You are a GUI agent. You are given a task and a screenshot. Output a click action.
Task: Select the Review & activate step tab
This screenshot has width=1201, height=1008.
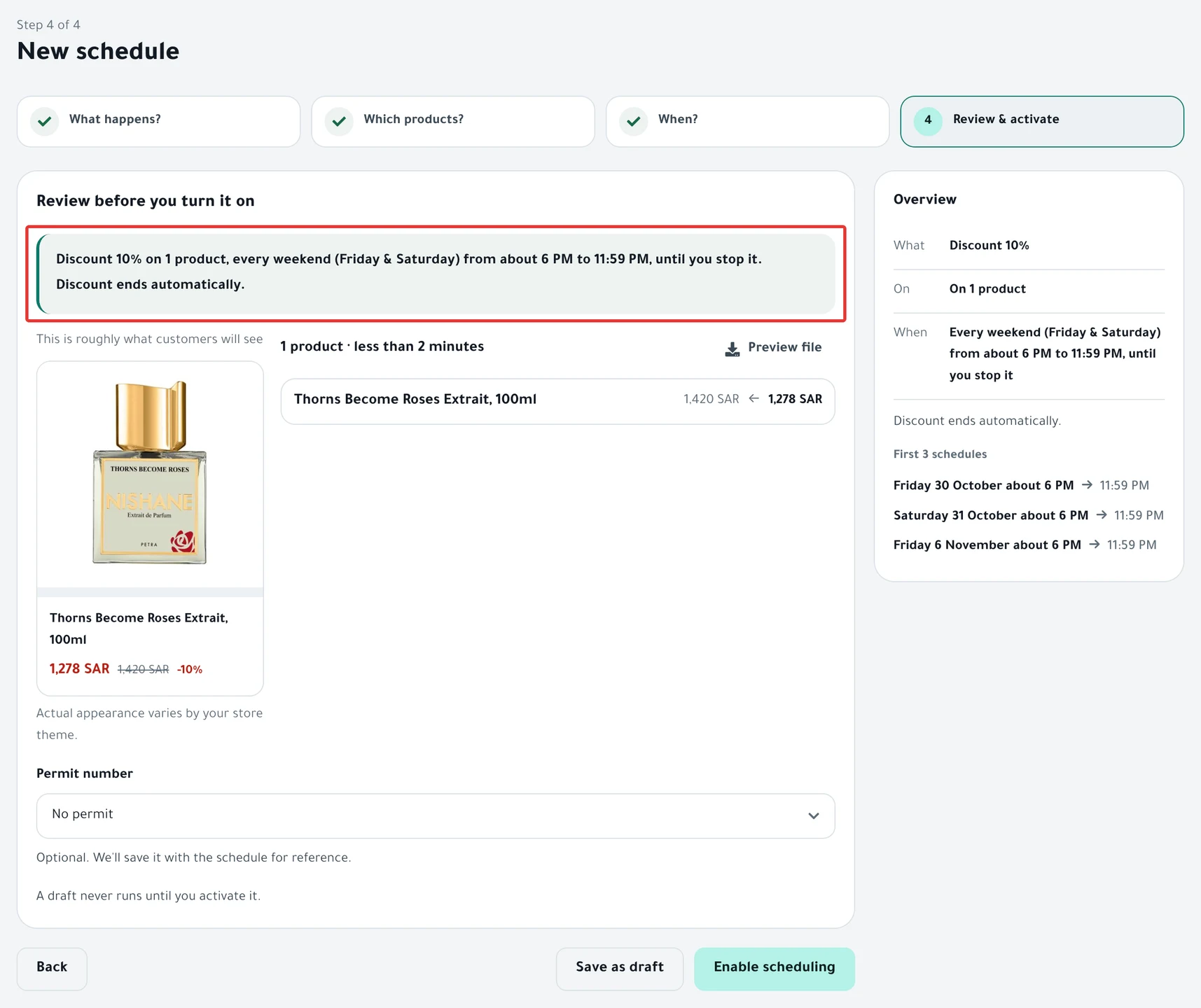[x=1042, y=121]
